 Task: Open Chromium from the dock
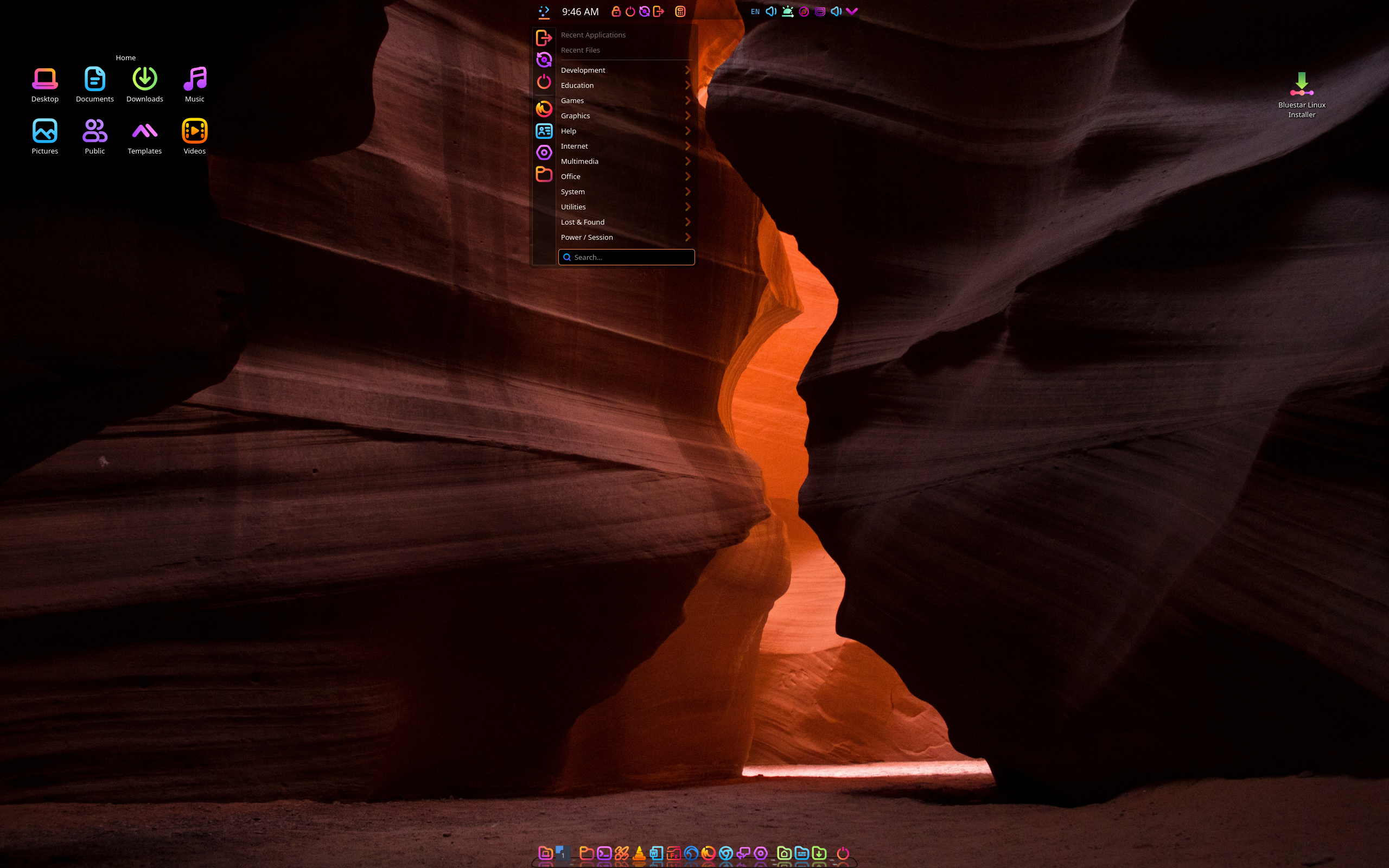point(726,854)
